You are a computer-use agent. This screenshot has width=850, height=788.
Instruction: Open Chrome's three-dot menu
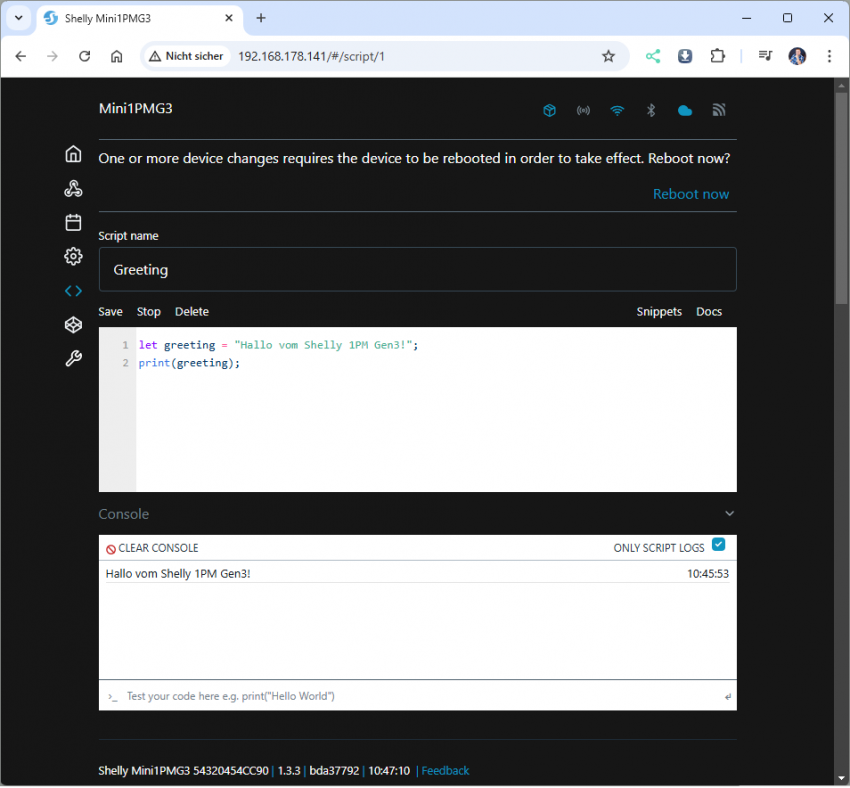click(x=829, y=56)
